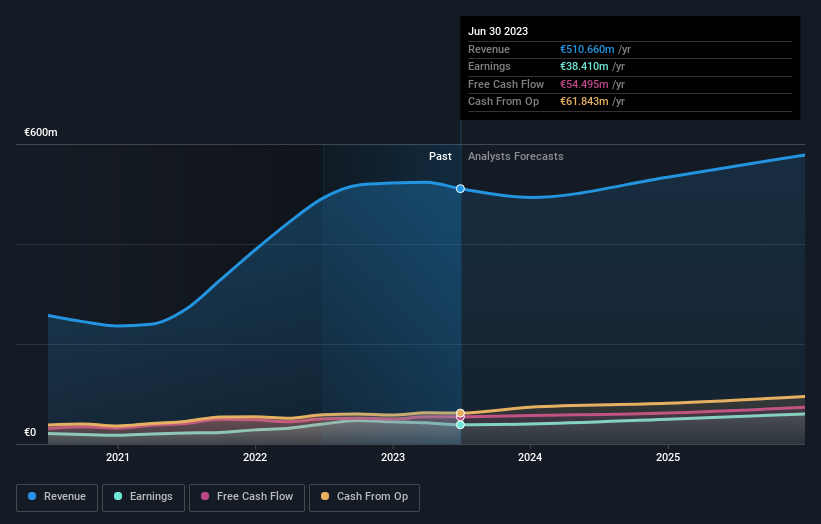Viewport: 821px width, 524px height.
Task: Select the 2022 x-axis label
Action: tap(255, 457)
